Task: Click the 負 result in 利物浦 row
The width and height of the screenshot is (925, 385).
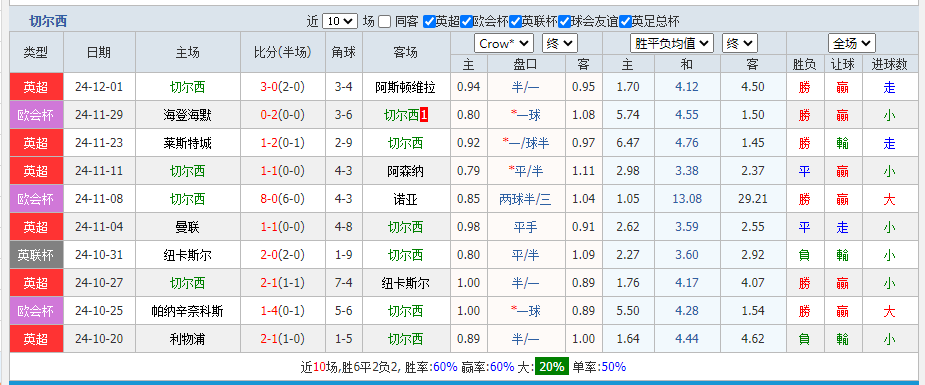Action: tap(804, 339)
